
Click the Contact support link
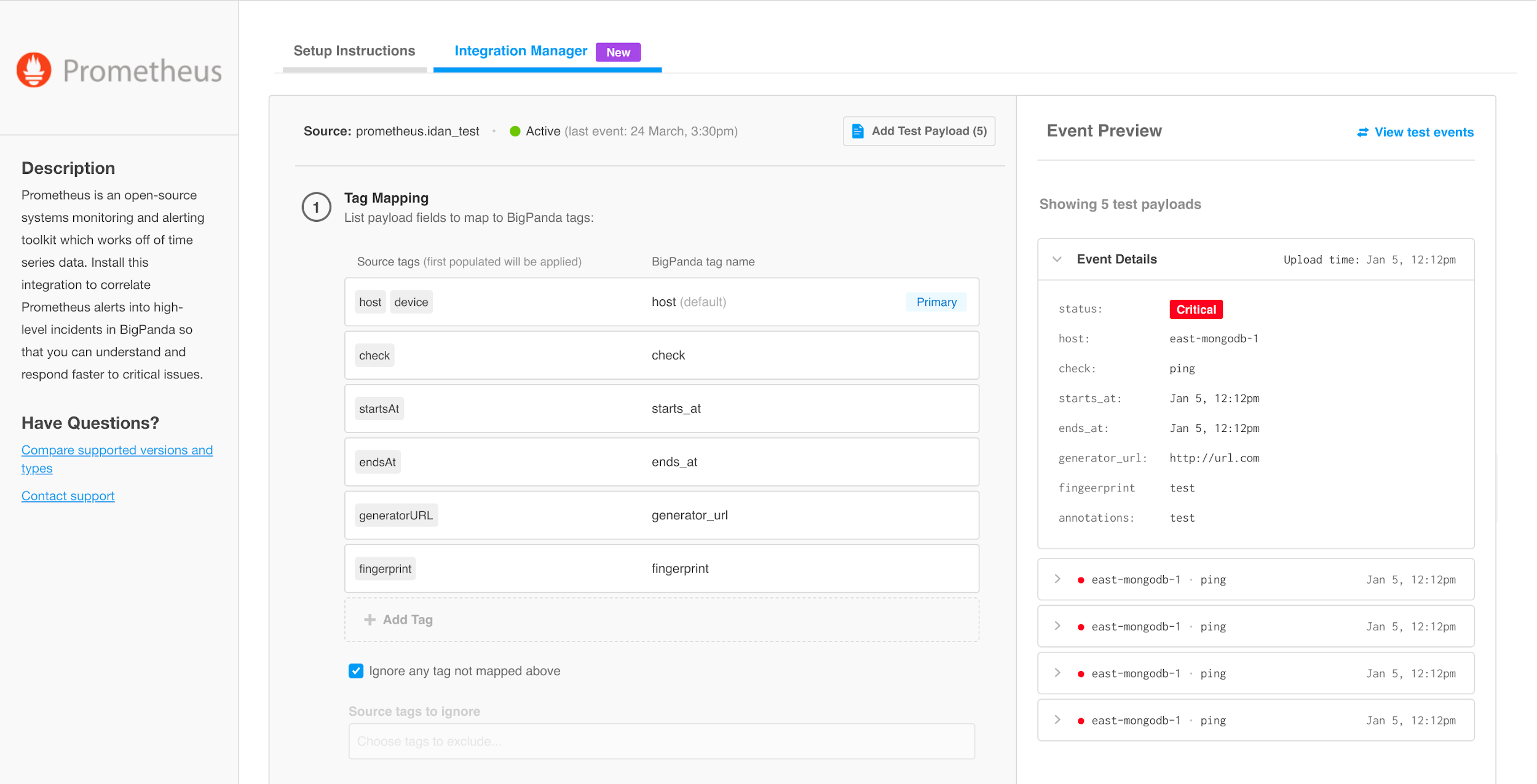coord(68,495)
